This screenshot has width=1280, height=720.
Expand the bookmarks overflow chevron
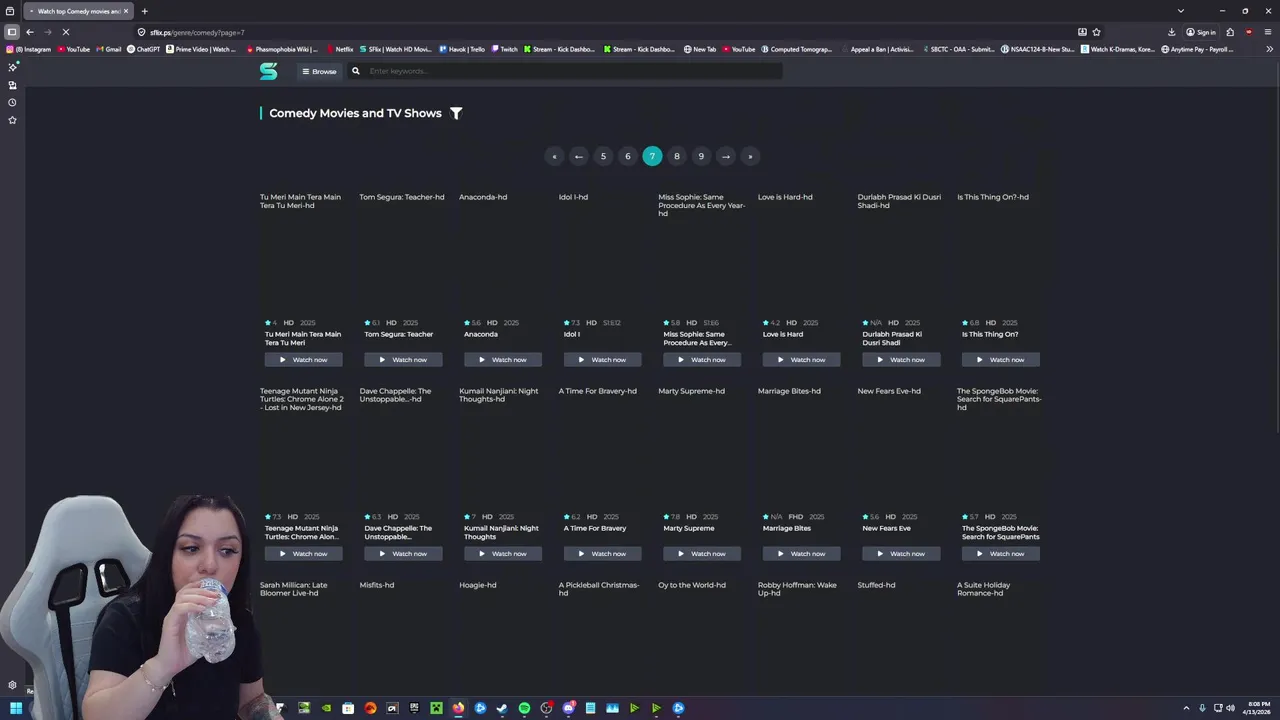click(1268, 49)
